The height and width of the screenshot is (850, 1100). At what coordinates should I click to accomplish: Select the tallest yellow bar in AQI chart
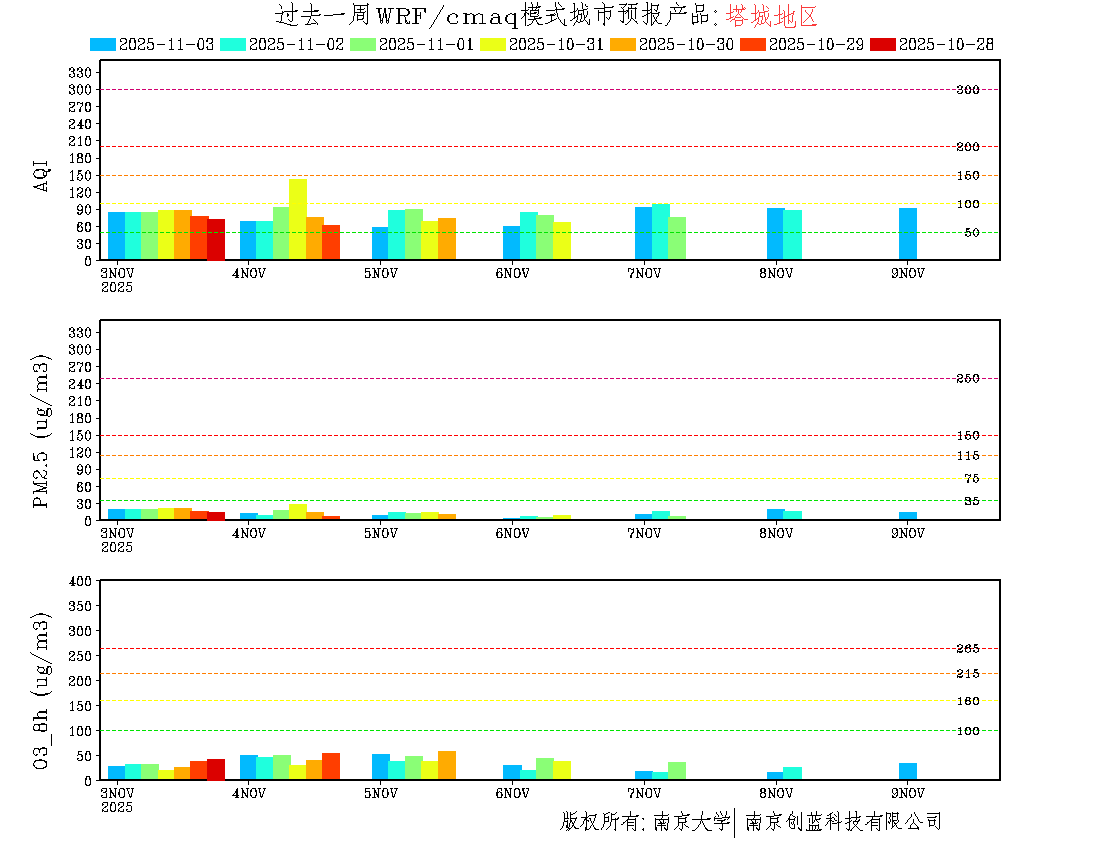(x=298, y=220)
